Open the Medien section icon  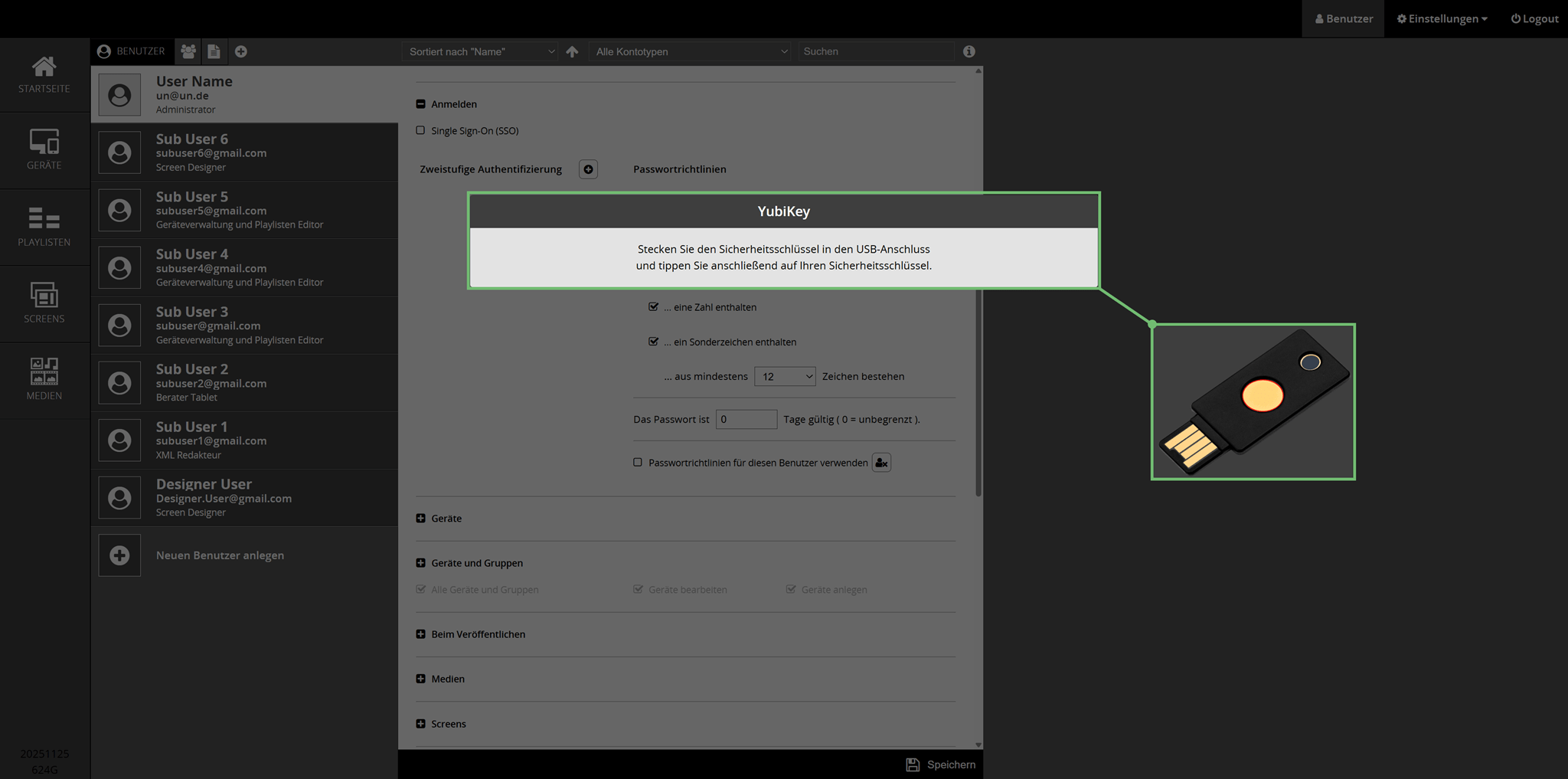coord(44,379)
